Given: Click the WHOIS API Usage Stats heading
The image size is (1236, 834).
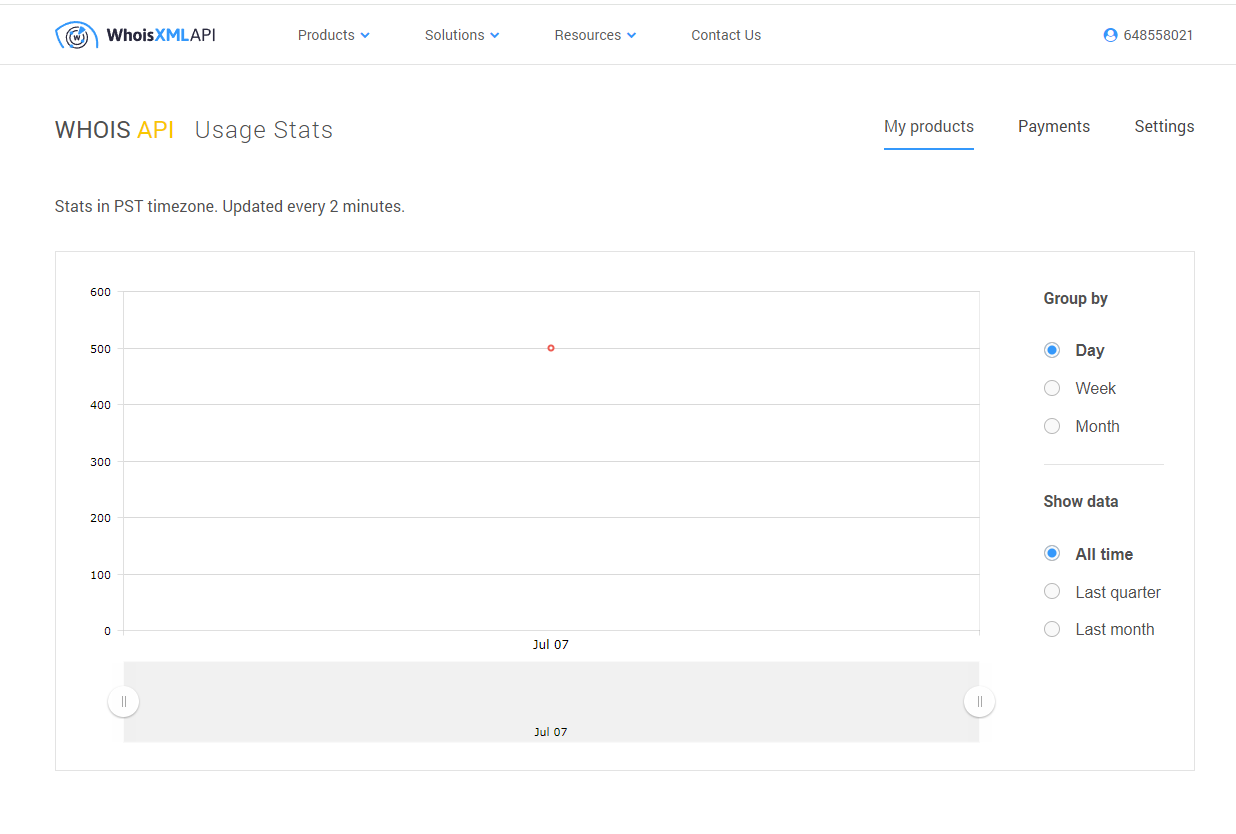Looking at the screenshot, I should pos(194,130).
